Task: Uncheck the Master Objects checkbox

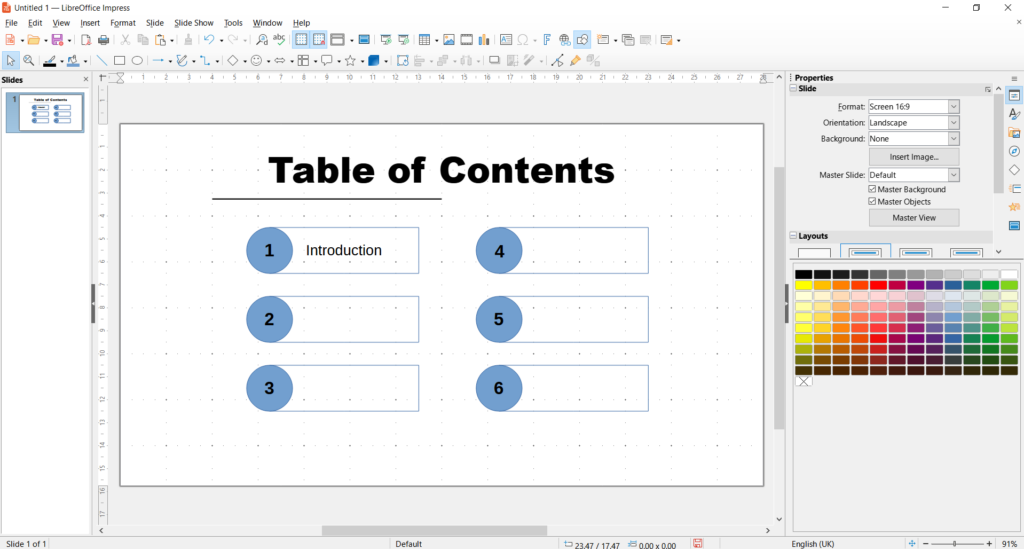Action: coord(873,202)
